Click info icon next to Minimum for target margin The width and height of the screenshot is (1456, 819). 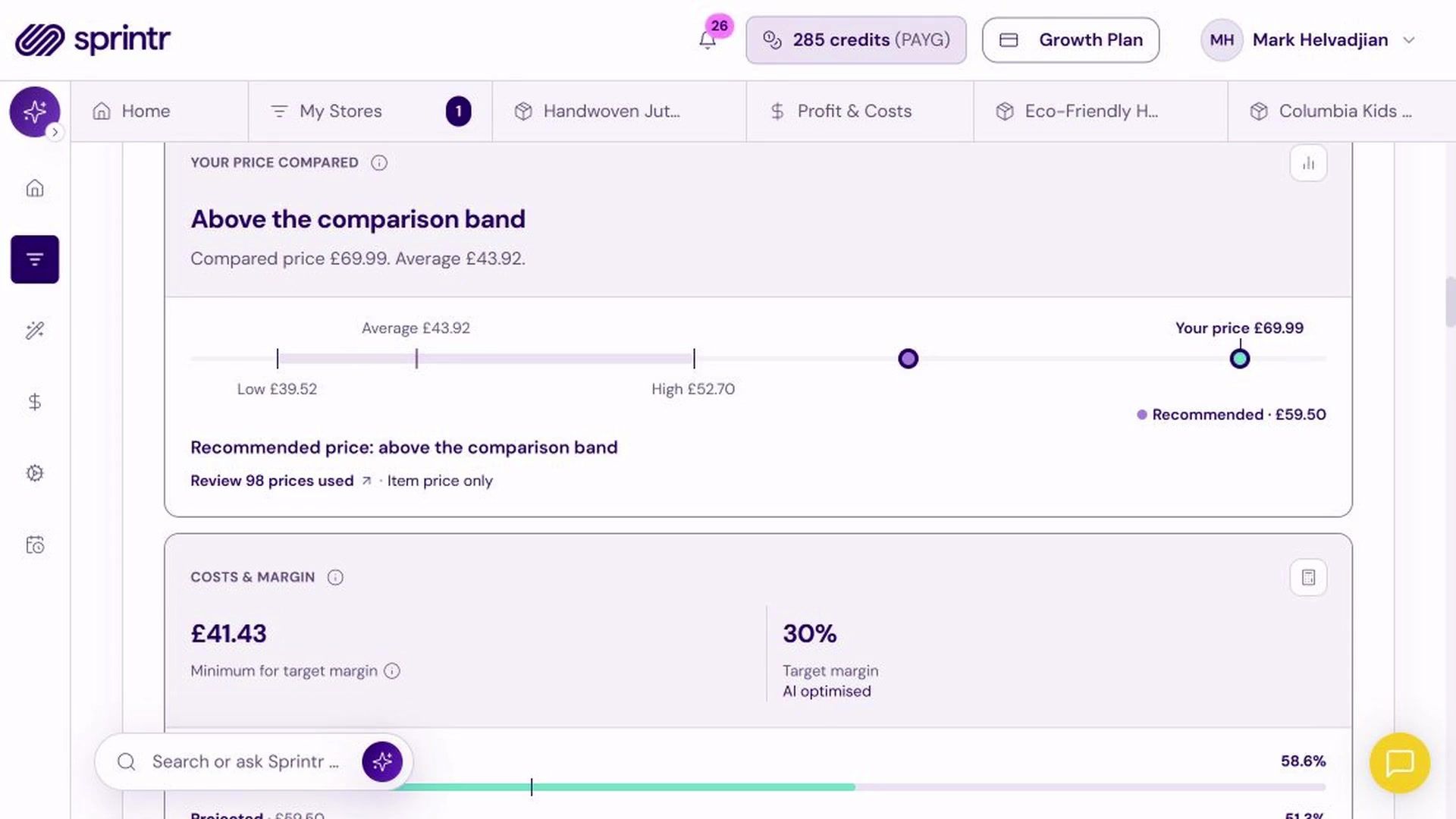(392, 671)
